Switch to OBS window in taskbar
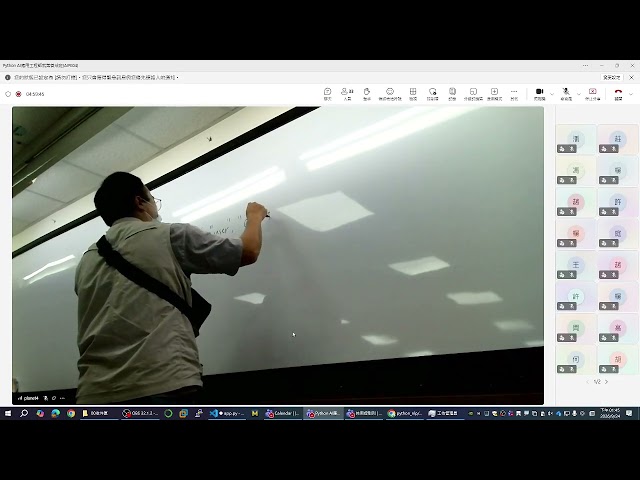The width and height of the screenshot is (640, 480). [x=140, y=413]
